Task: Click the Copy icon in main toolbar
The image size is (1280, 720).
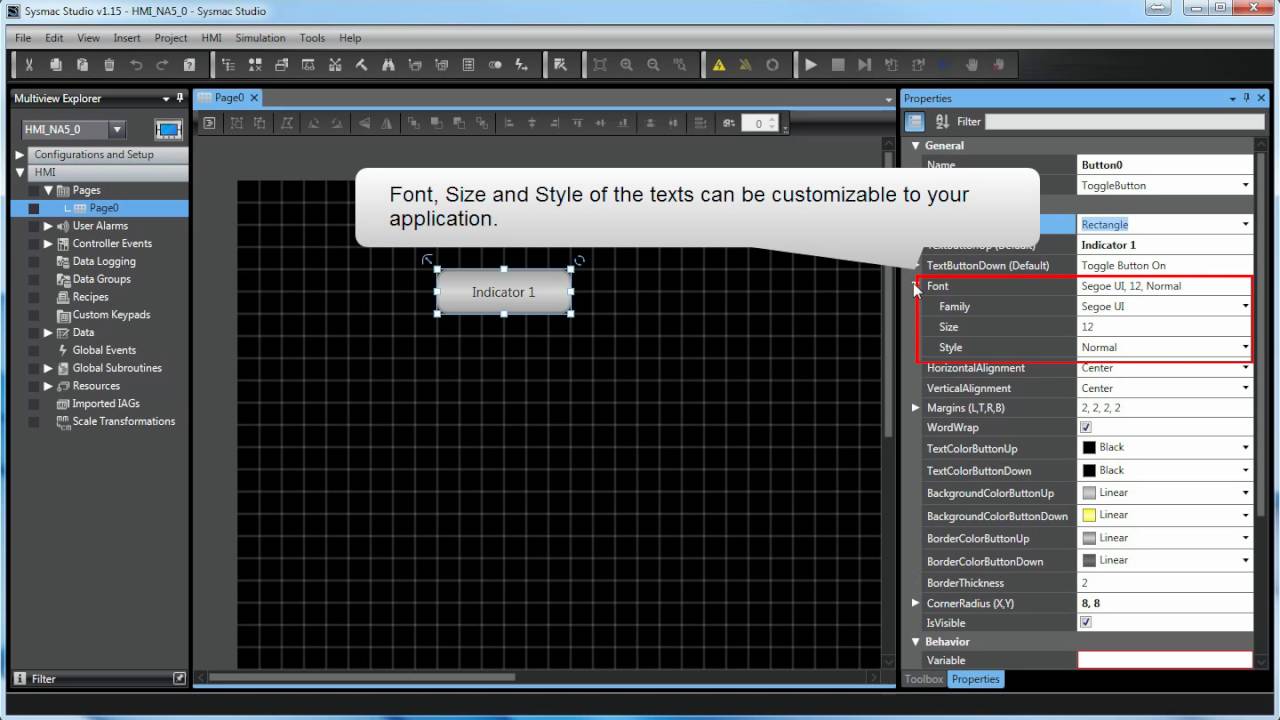Action: [x=56, y=65]
